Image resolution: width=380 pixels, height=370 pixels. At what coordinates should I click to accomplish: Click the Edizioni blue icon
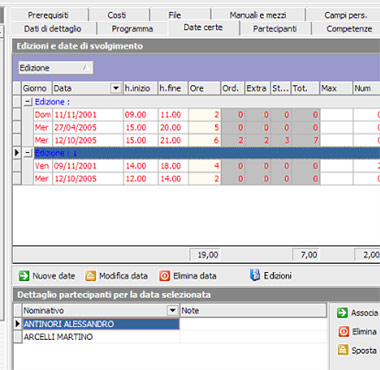click(255, 275)
